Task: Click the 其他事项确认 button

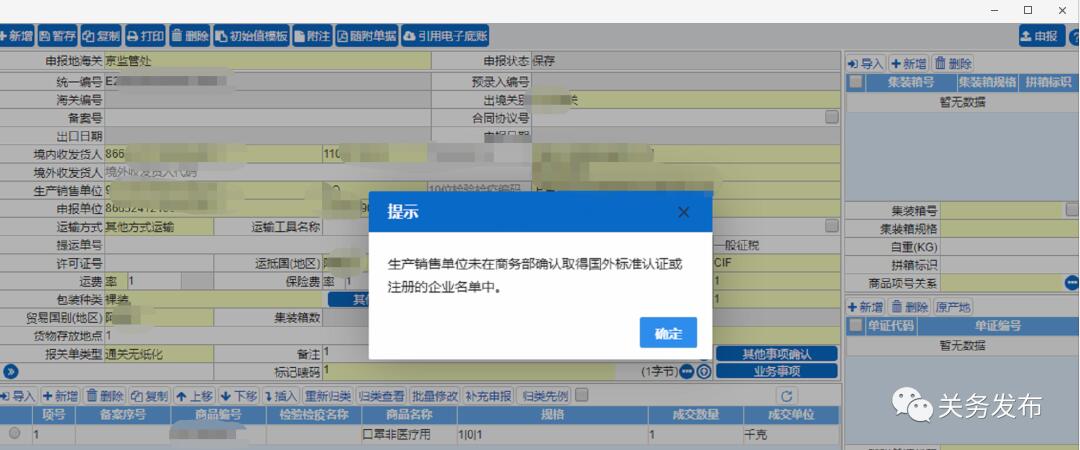Action: [x=777, y=354]
